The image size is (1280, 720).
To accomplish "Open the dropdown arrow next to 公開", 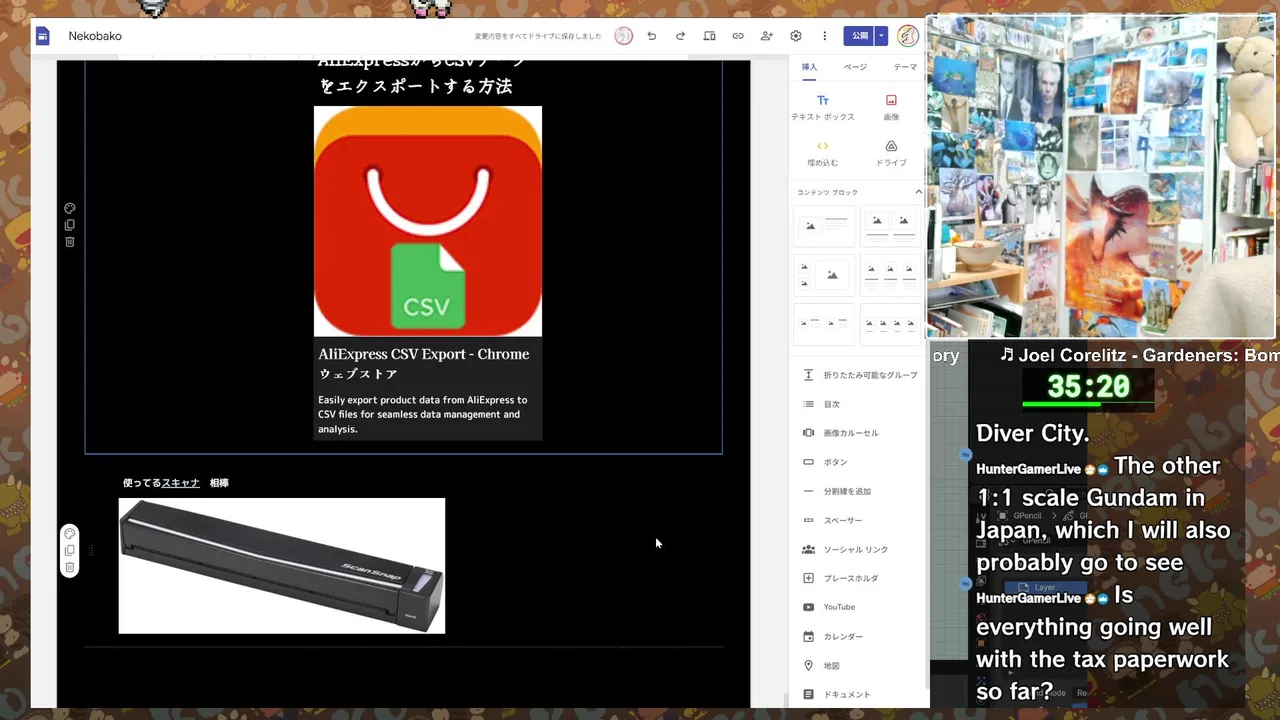I will [x=881, y=36].
